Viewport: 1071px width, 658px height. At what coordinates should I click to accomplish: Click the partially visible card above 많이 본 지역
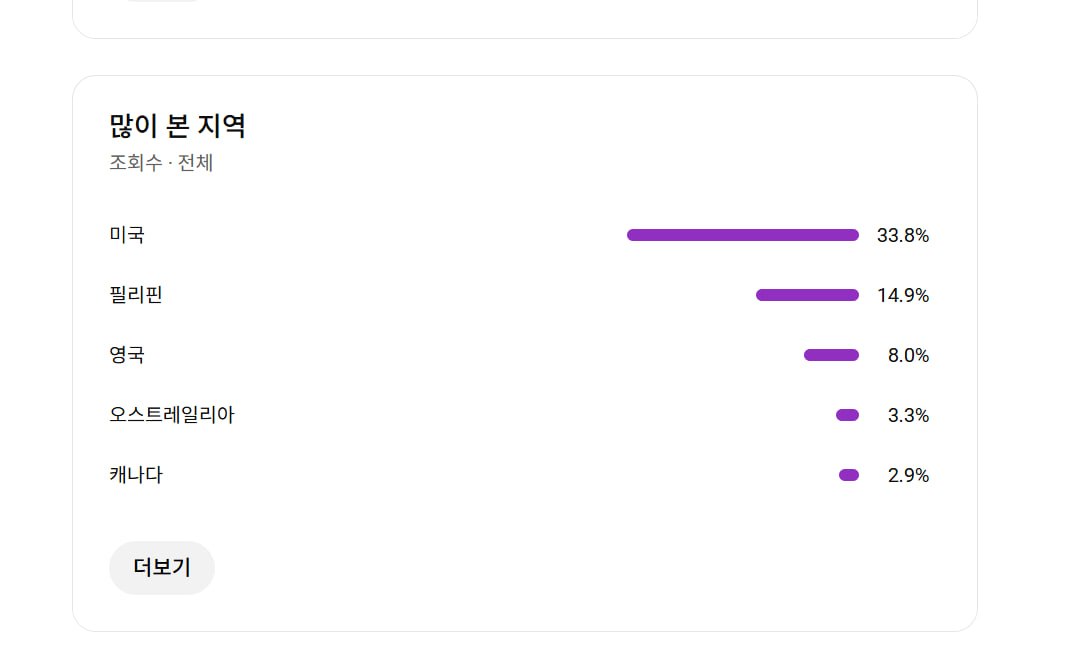point(524,20)
